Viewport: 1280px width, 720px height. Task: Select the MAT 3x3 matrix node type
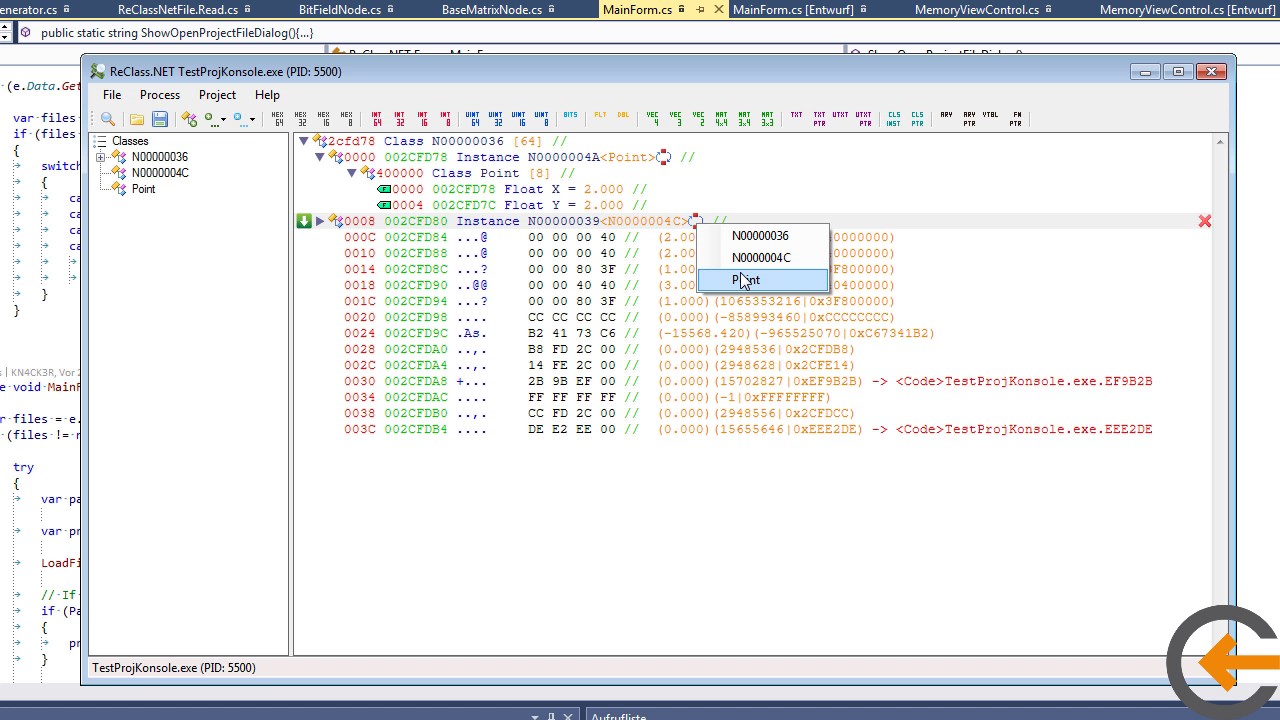click(768, 119)
